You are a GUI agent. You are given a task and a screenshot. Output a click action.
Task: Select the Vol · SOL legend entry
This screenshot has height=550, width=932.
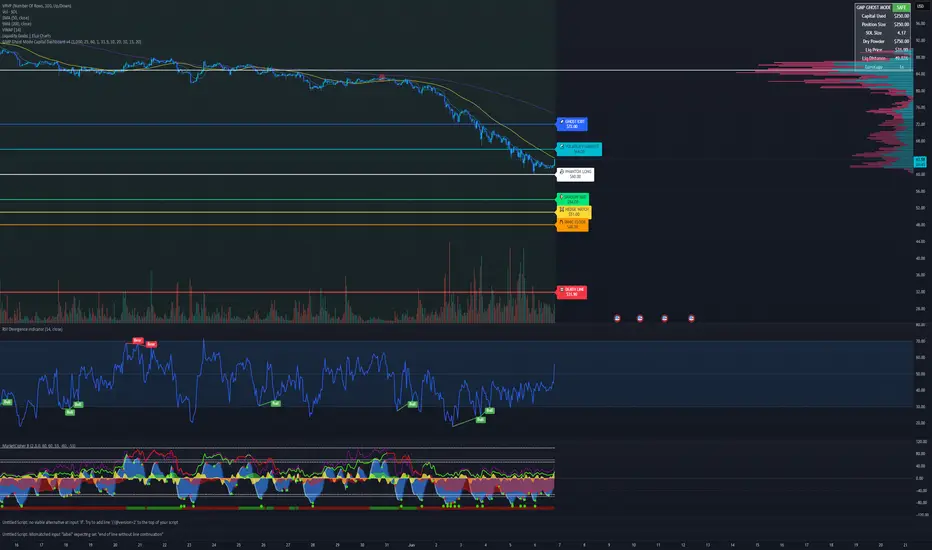click(10, 12)
